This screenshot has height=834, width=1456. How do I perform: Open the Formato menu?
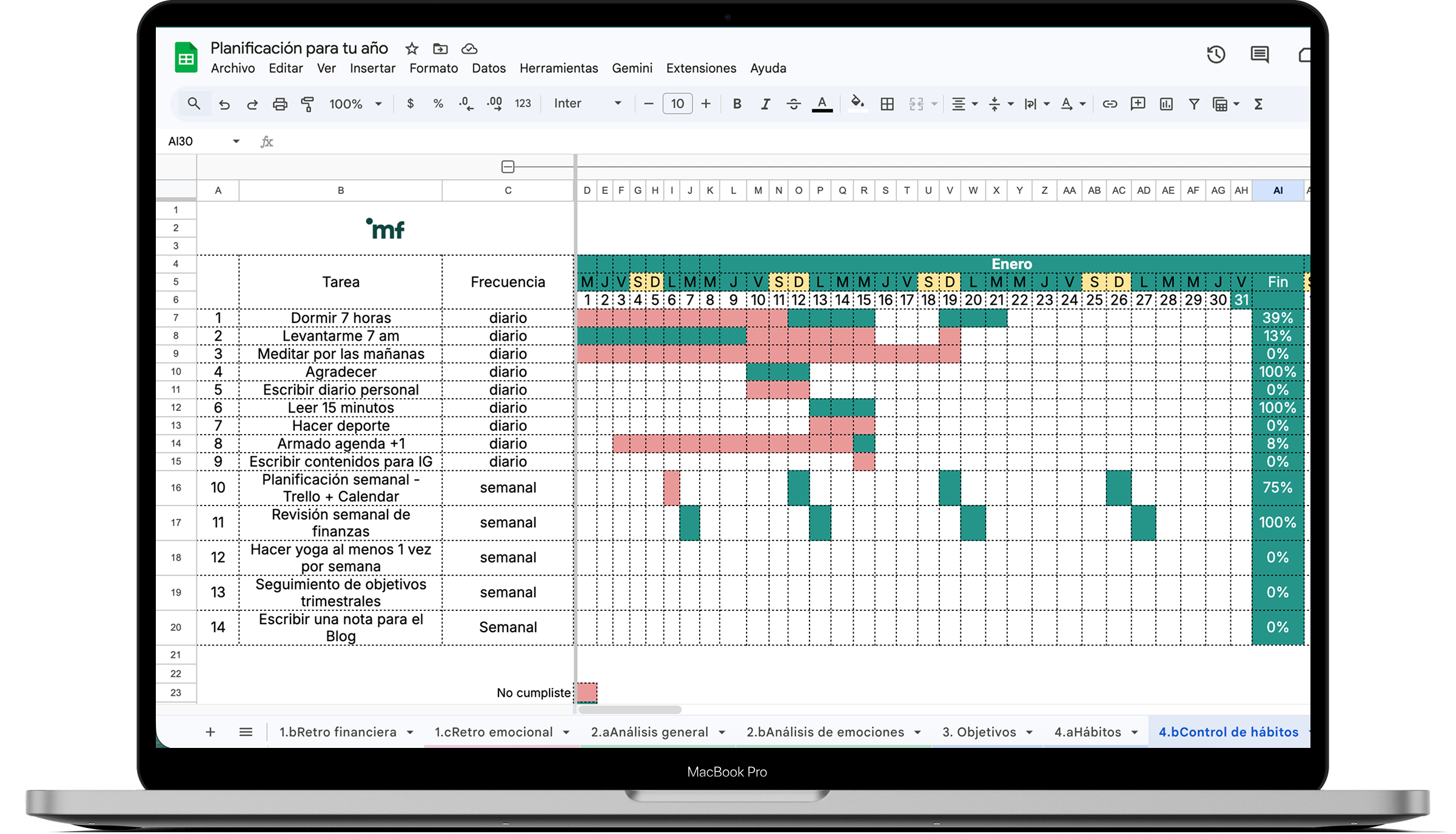(433, 68)
